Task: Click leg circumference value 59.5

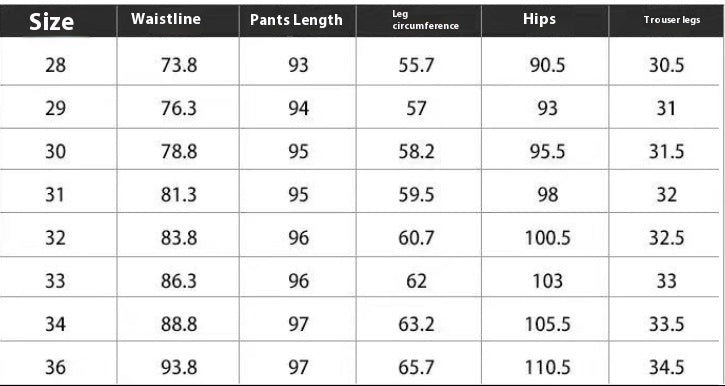Action: (x=416, y=195)
